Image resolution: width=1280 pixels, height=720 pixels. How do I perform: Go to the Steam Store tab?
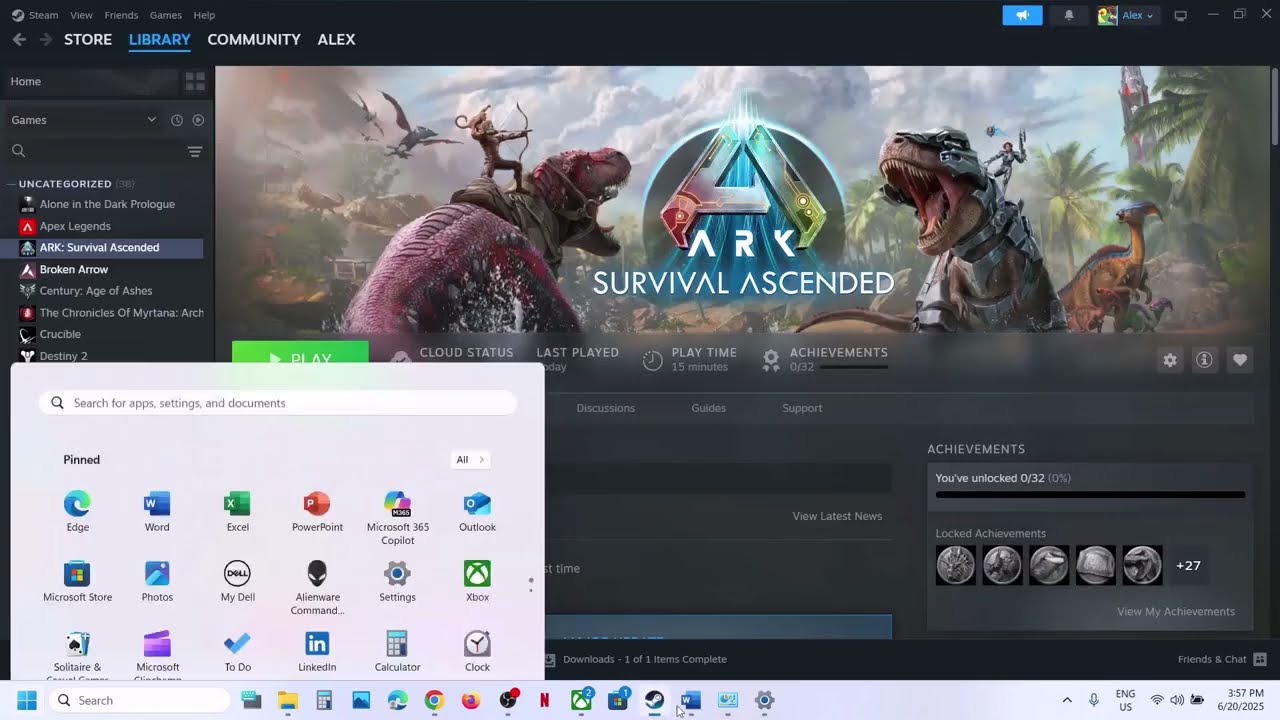click(88, 39)
